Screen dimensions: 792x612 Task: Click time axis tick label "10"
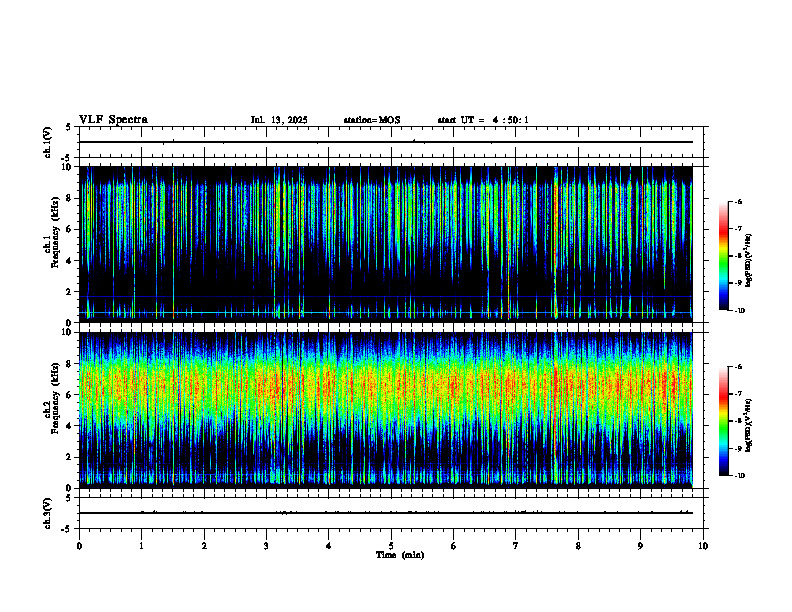703,546
